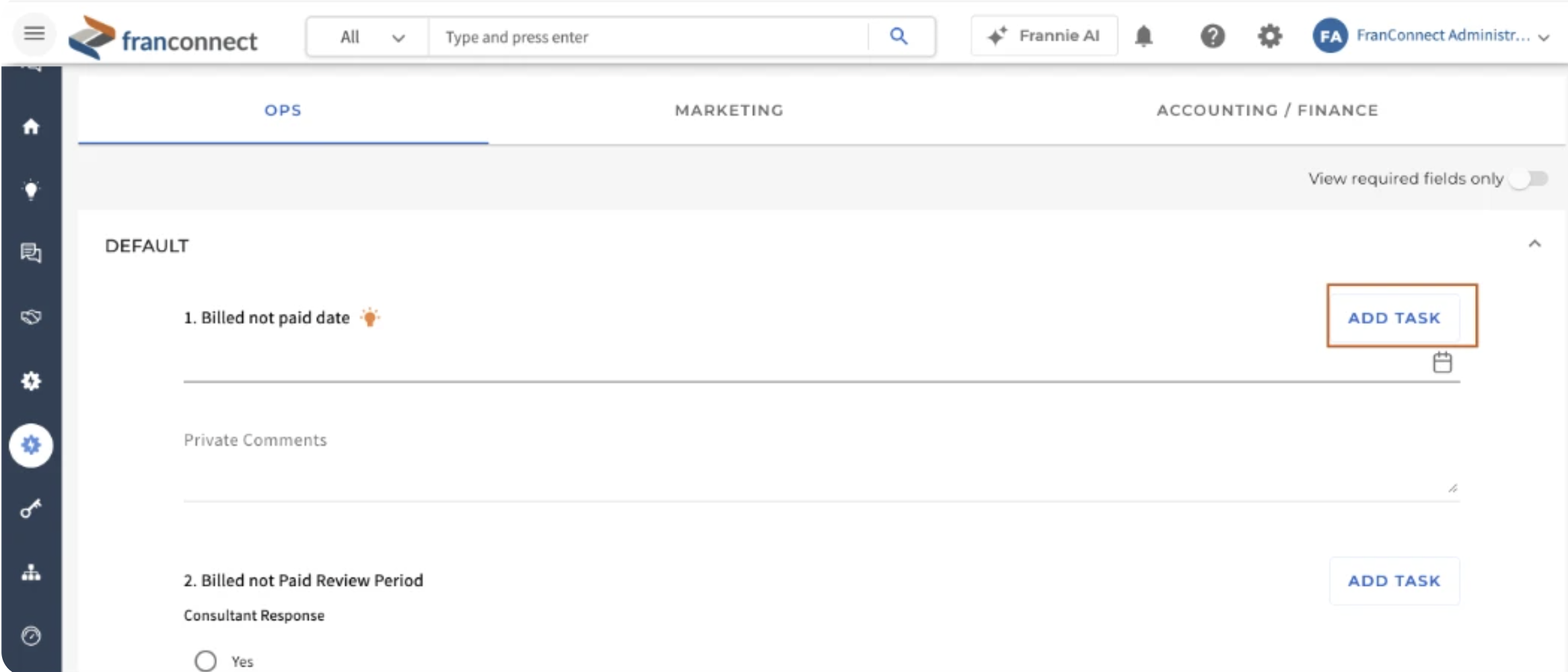Screen dimensions: 1568x672
Task: Toggle View required fields only switch
Action: click(1528, 178)
